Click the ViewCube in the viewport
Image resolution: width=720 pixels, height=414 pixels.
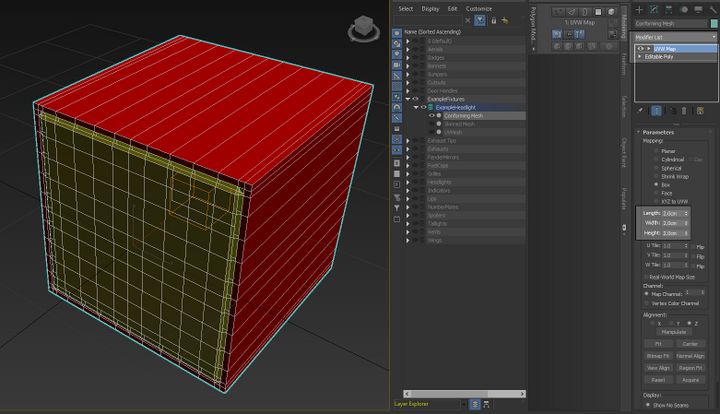coord(364,29)
